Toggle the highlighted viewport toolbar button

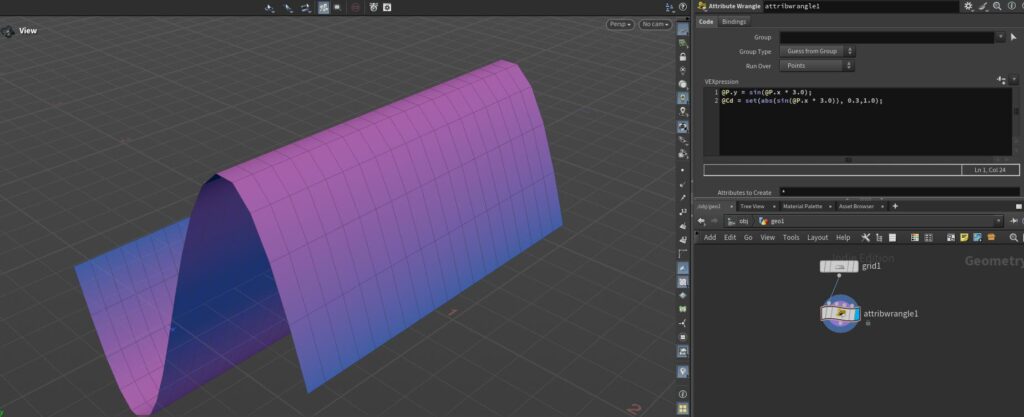(324, 7)
